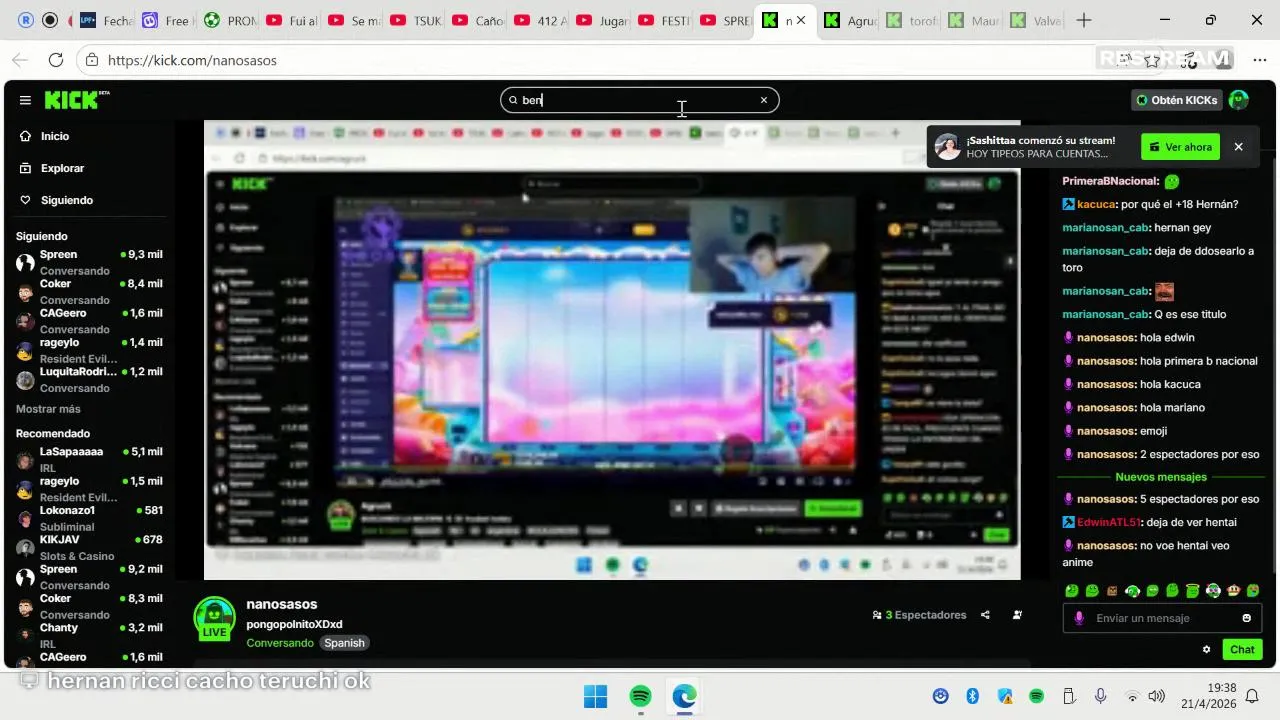Switch to the '412 A' YouTube tab
Viewport: 1280px width, 720px height.
coord(540,20)
